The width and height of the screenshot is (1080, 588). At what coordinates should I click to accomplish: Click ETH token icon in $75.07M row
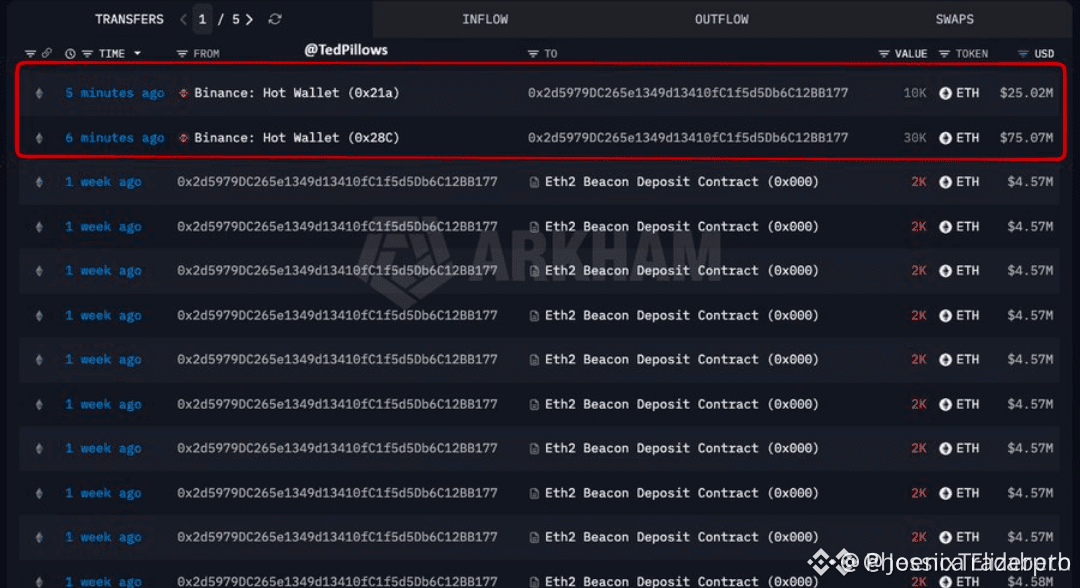(x=945, y=138)
